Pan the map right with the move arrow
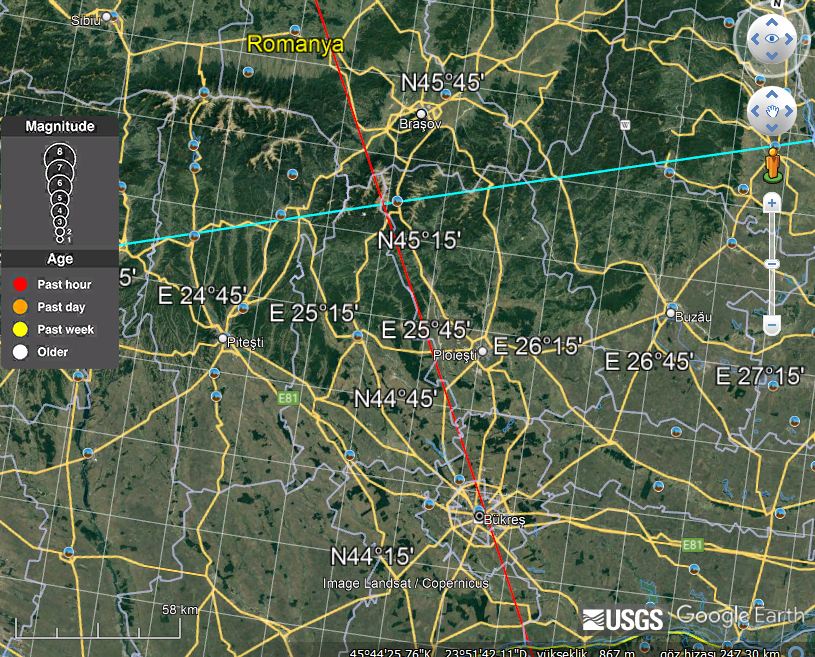 pyautogui.click(x=789, y=111)
